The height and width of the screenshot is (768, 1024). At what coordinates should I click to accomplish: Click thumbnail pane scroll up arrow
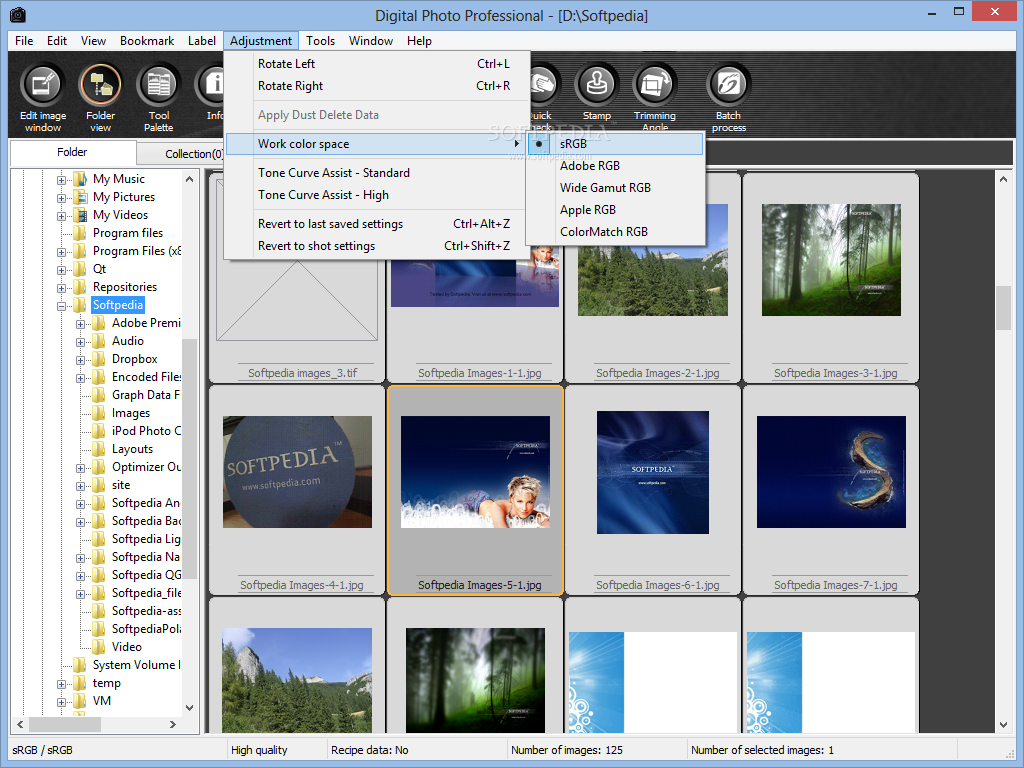[1004, 179]
